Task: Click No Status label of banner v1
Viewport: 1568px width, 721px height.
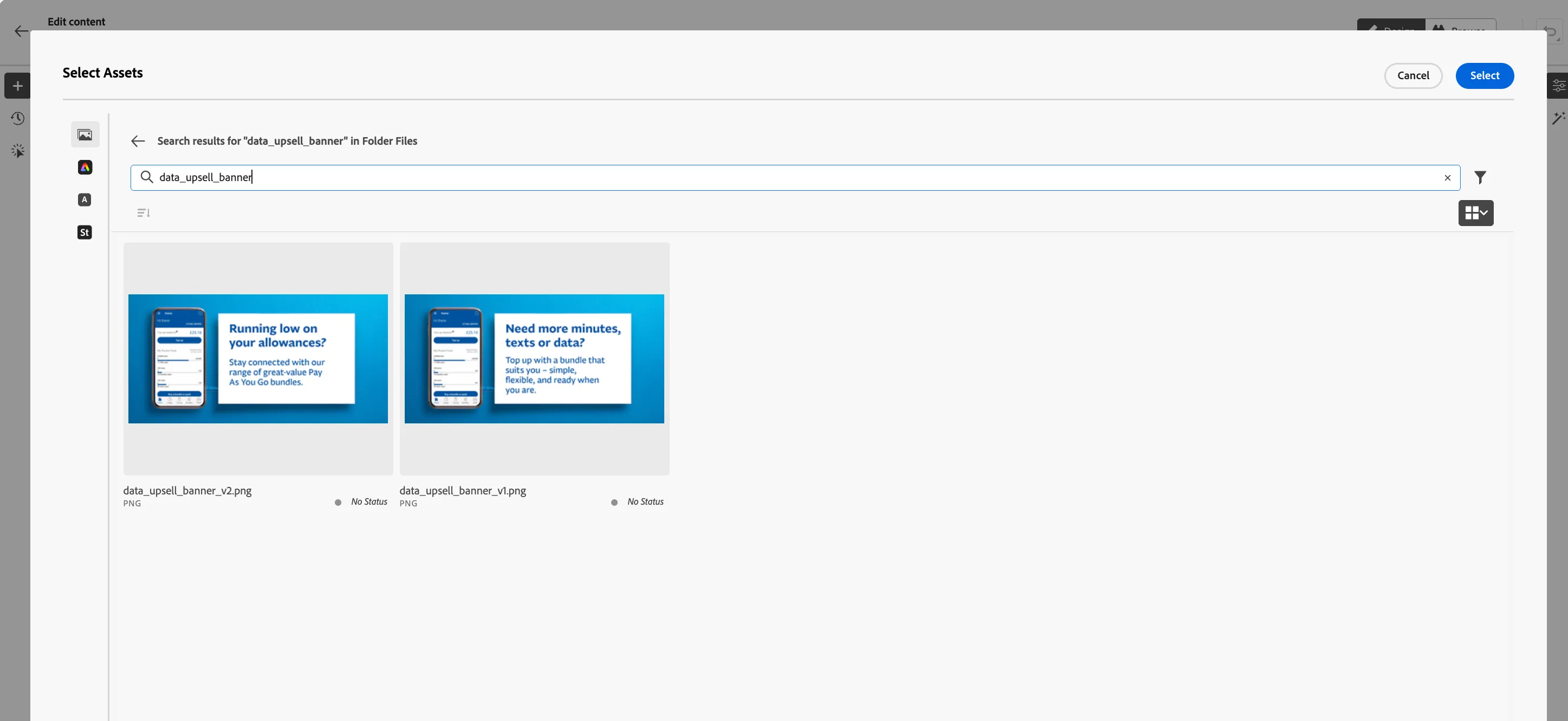Action: point(645,502)
